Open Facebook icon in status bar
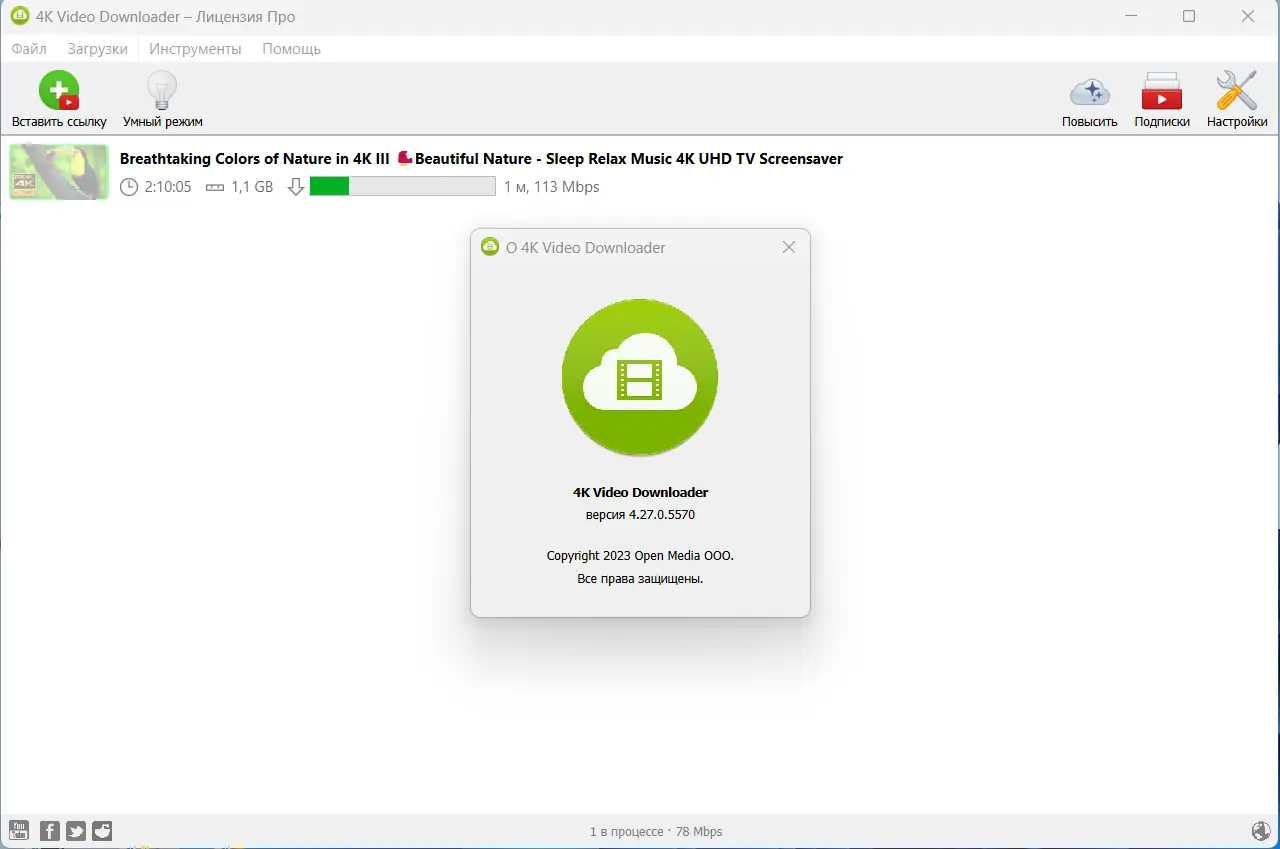 [49, 831]
